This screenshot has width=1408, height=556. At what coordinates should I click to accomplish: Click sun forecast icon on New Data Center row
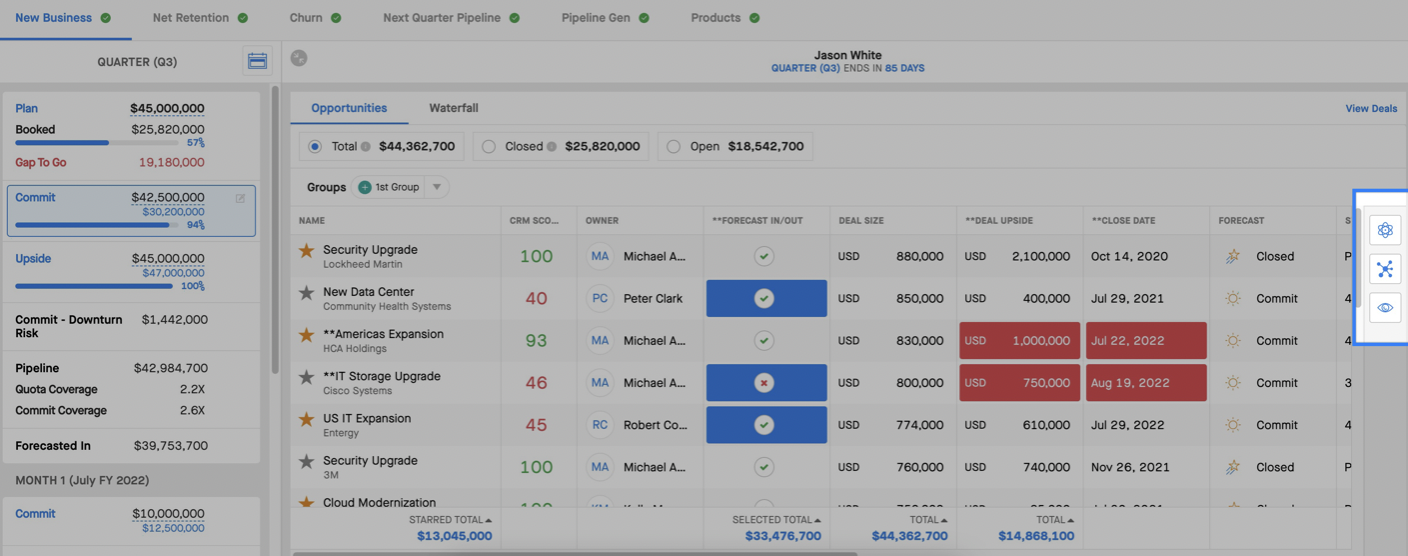[1233, 299]
